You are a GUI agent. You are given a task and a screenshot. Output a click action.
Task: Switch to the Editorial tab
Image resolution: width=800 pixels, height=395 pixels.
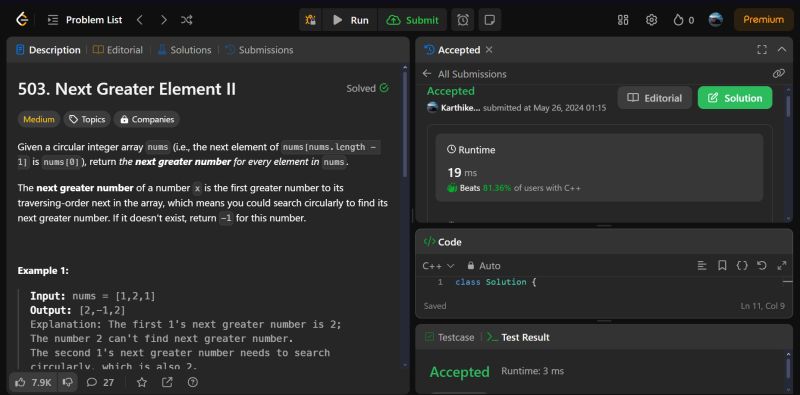pos(118,50)
